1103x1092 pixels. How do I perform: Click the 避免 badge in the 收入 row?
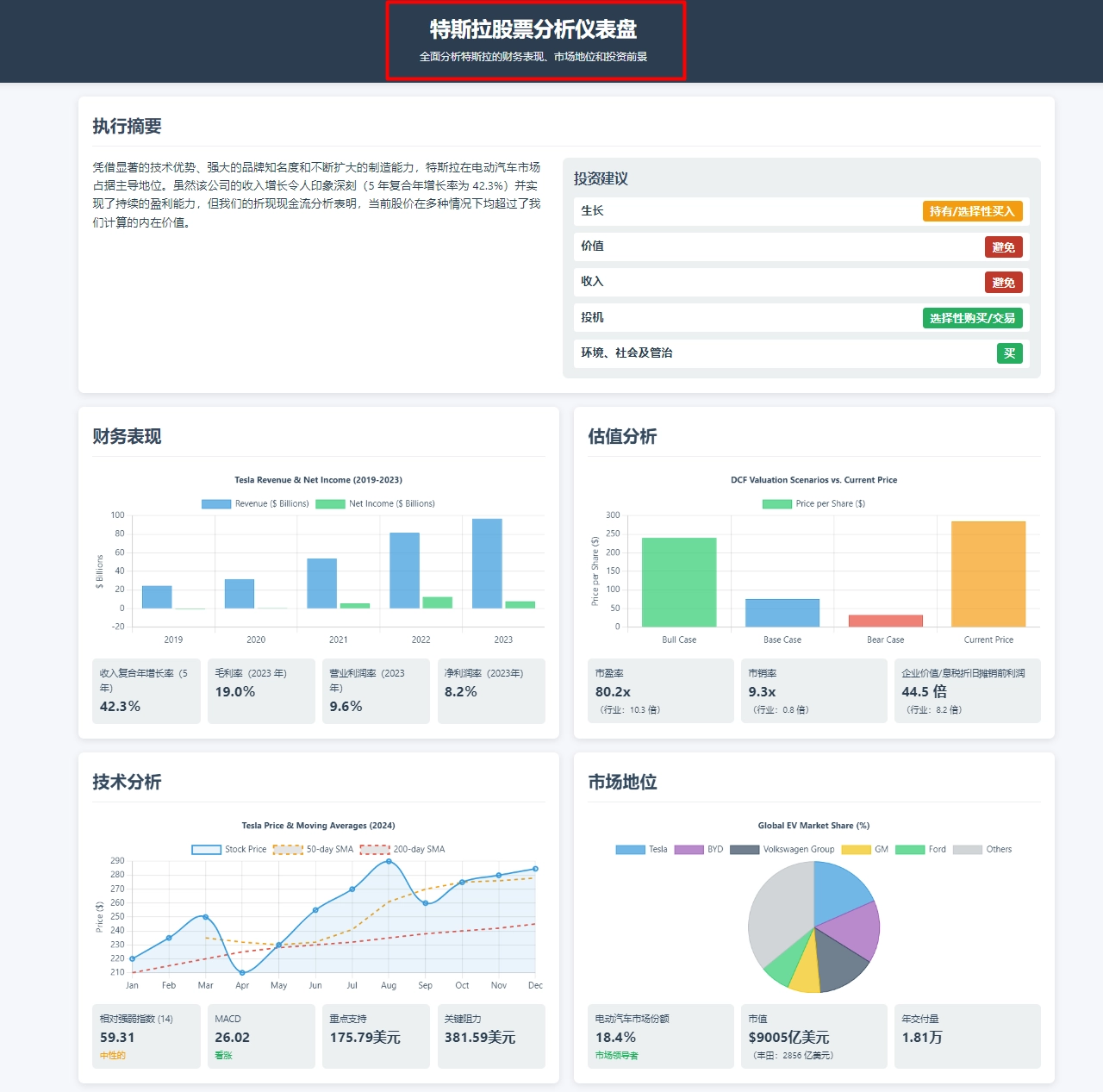(1004, 283)
